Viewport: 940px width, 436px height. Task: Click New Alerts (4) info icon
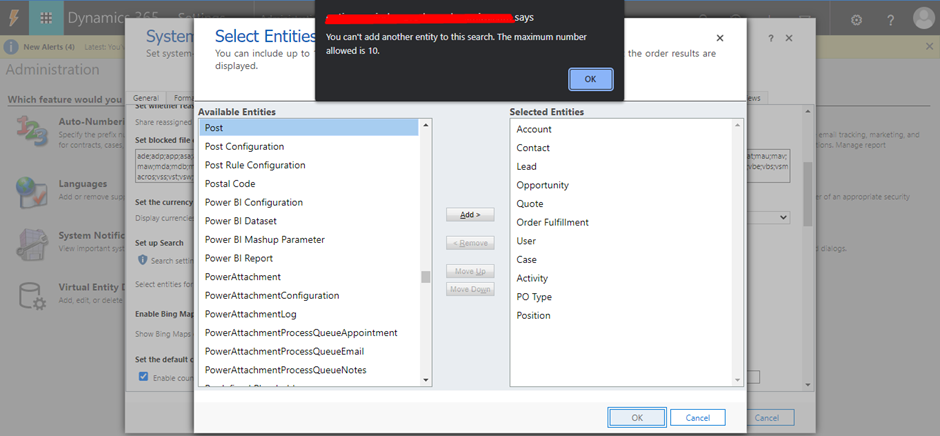[13, 47]
